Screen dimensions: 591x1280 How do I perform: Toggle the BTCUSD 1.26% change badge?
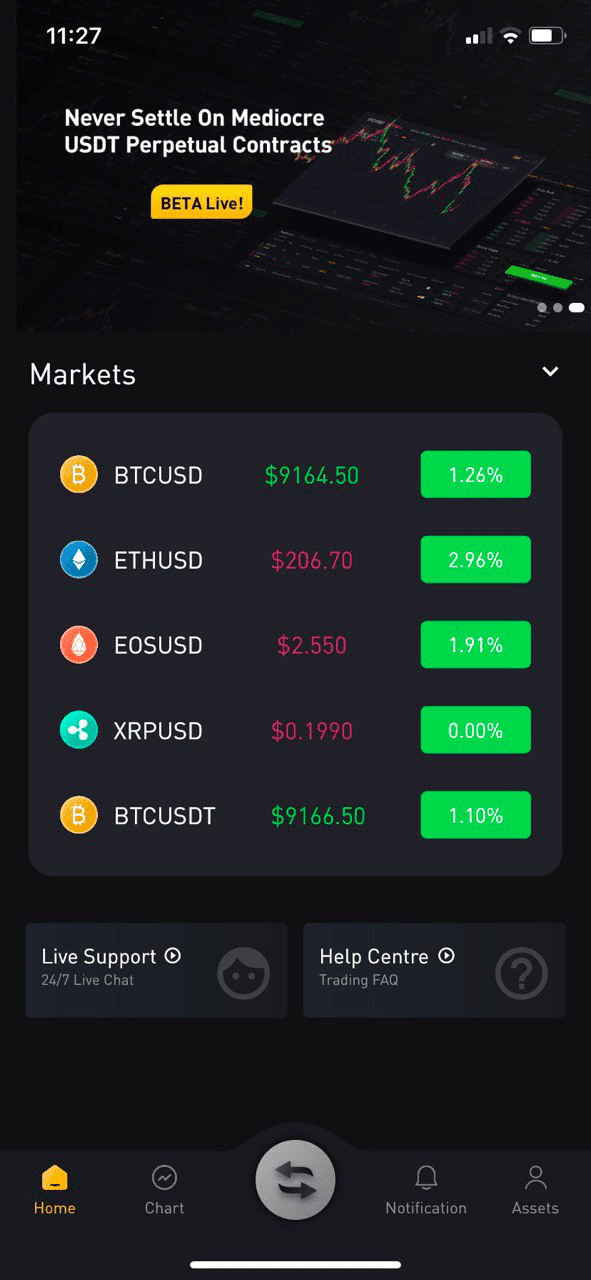point(475,474)
